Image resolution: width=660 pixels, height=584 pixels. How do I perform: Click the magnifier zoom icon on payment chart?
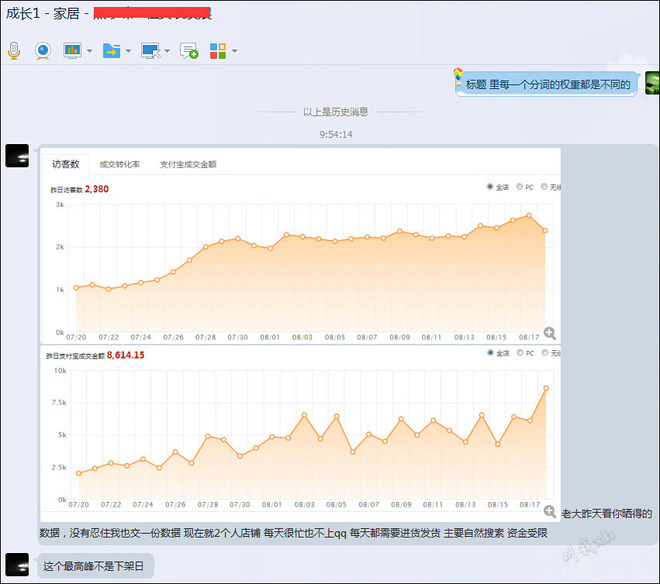pyautogui.click(x=550, y=512)
